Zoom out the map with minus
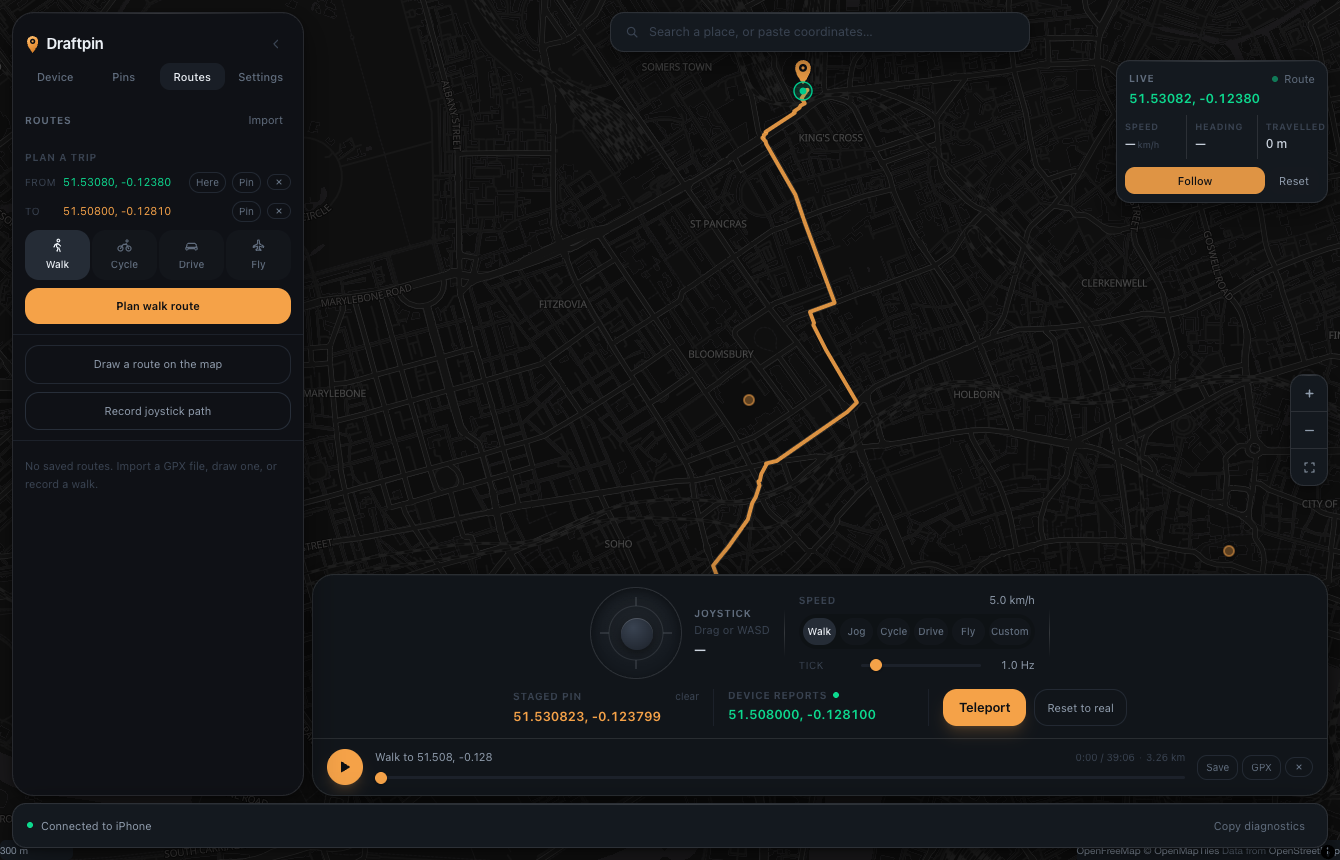The width and height of the screenshot is (1340, 860). click(x=1309, y=430)
